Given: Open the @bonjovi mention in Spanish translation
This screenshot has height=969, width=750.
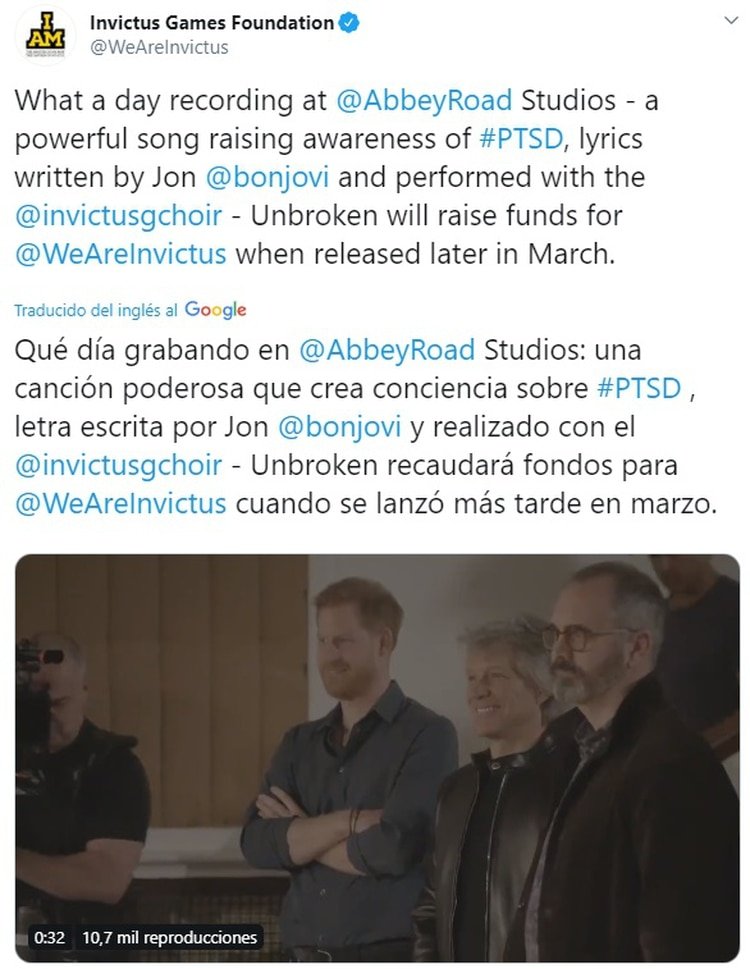Looking at the screenshot, I should 339,428.
